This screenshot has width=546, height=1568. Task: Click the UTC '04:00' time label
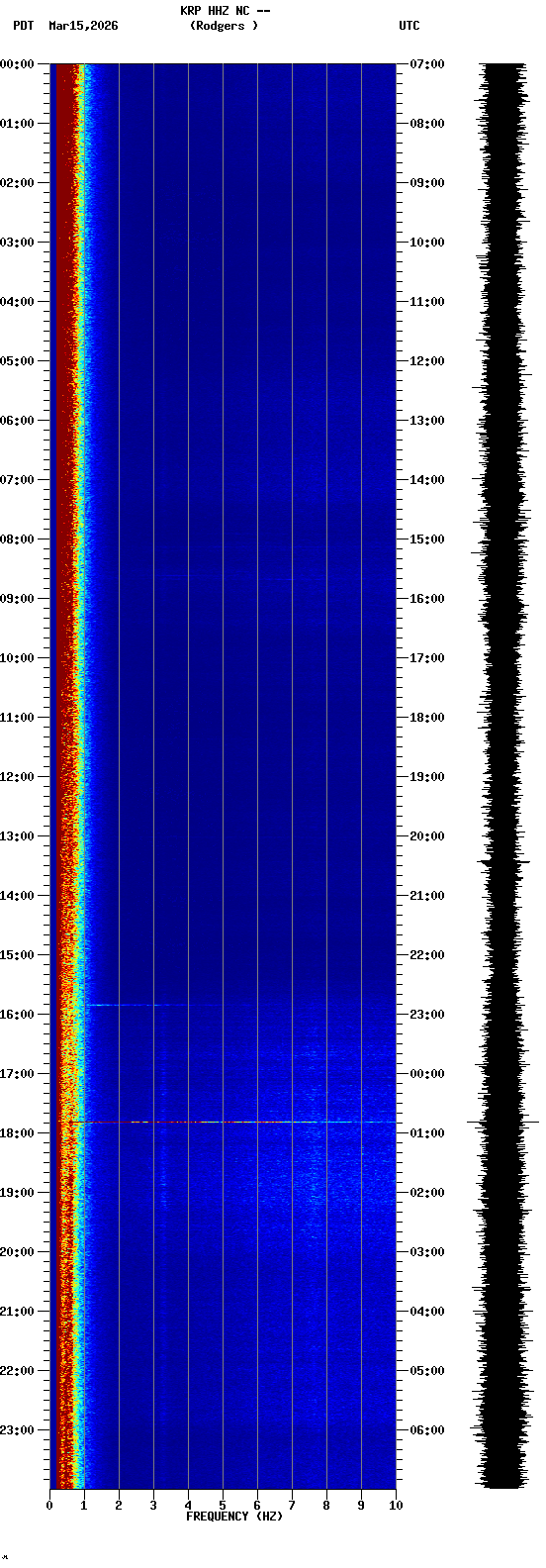426,1312
